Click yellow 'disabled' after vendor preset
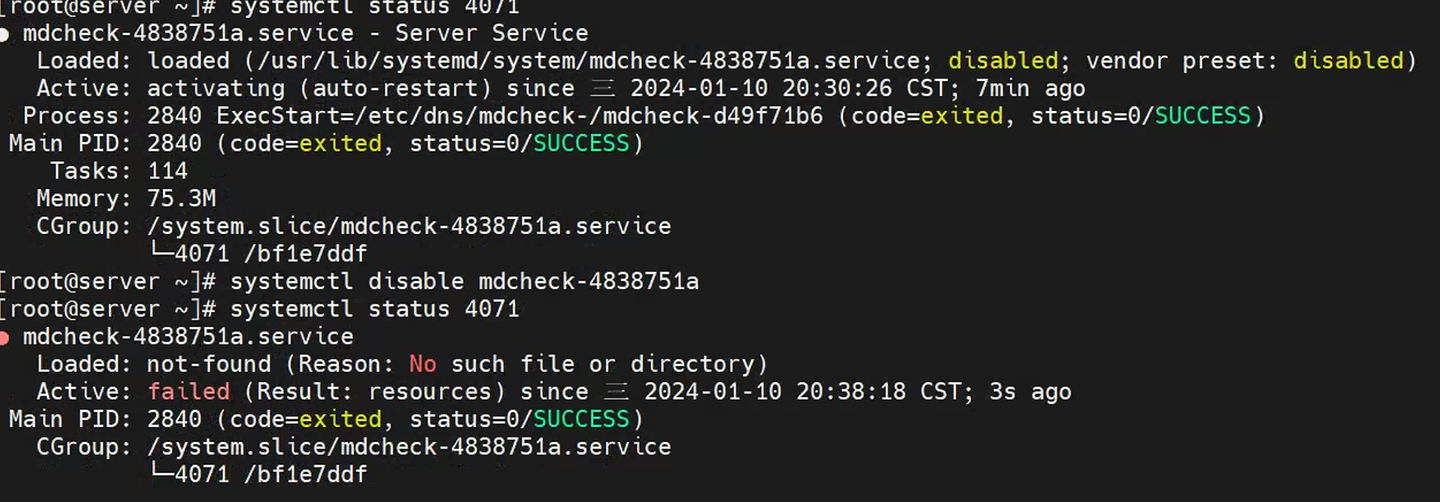This screenshot has height=502, width=1440. (x=1348, y=61)
